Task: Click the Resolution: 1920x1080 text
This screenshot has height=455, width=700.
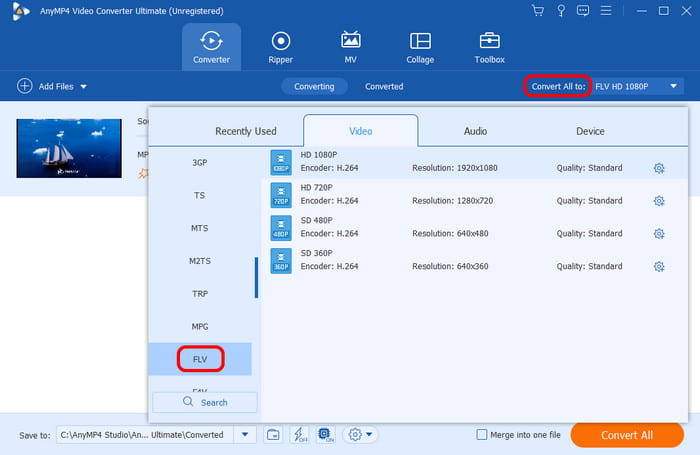Action: [x=454, y=168]
